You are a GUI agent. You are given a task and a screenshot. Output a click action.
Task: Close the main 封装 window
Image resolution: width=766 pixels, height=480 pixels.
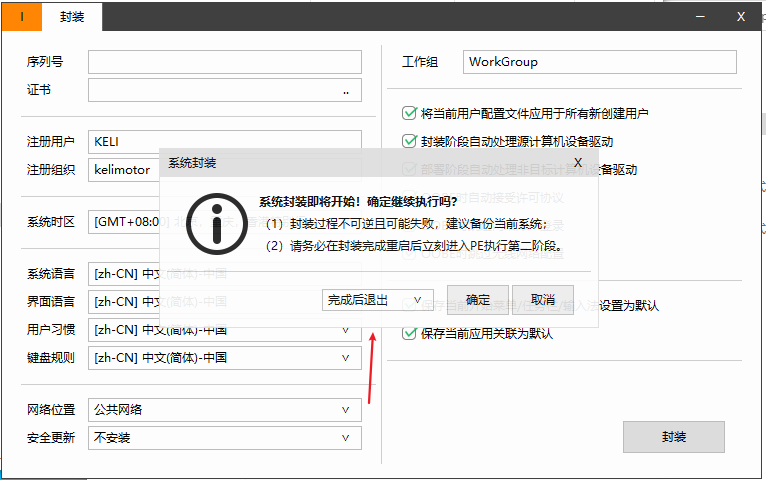click(741, 17)
